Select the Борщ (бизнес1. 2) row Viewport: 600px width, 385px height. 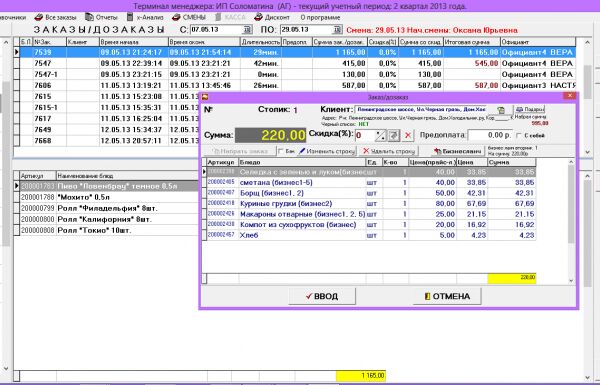pyautogui.click(x=371, y=193)
